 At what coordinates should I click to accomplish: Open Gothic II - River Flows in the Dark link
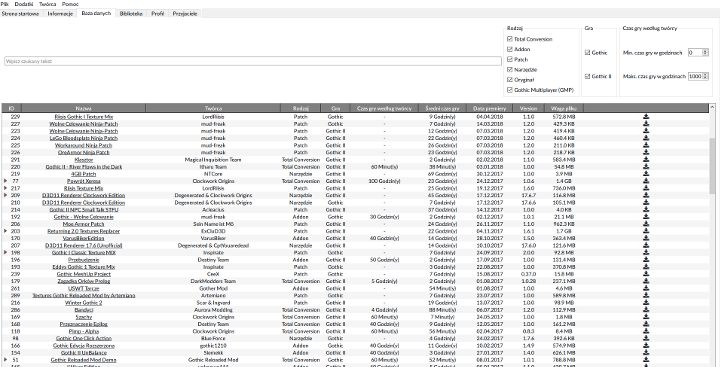point(84,167)
